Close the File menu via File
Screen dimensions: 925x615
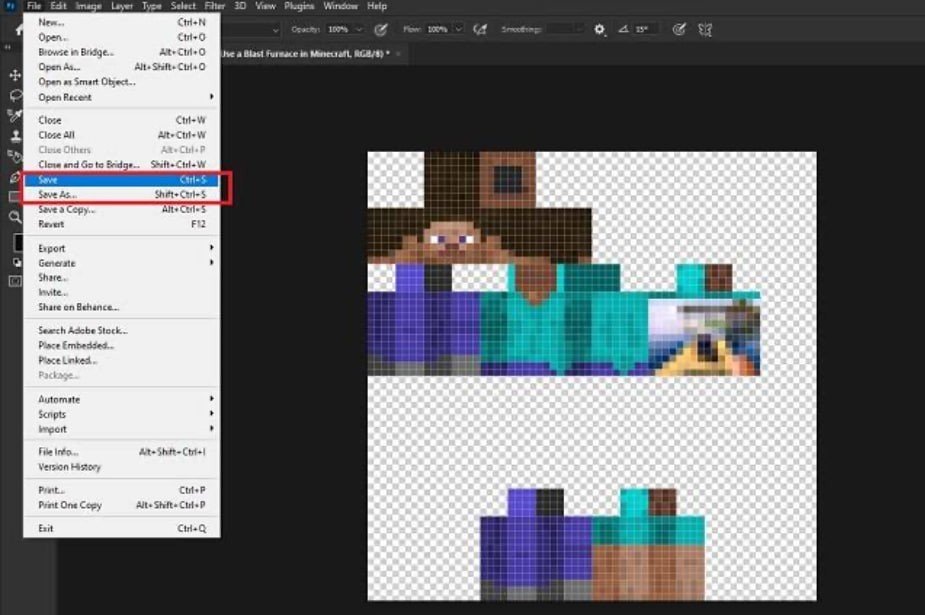(x=34, y=6)
